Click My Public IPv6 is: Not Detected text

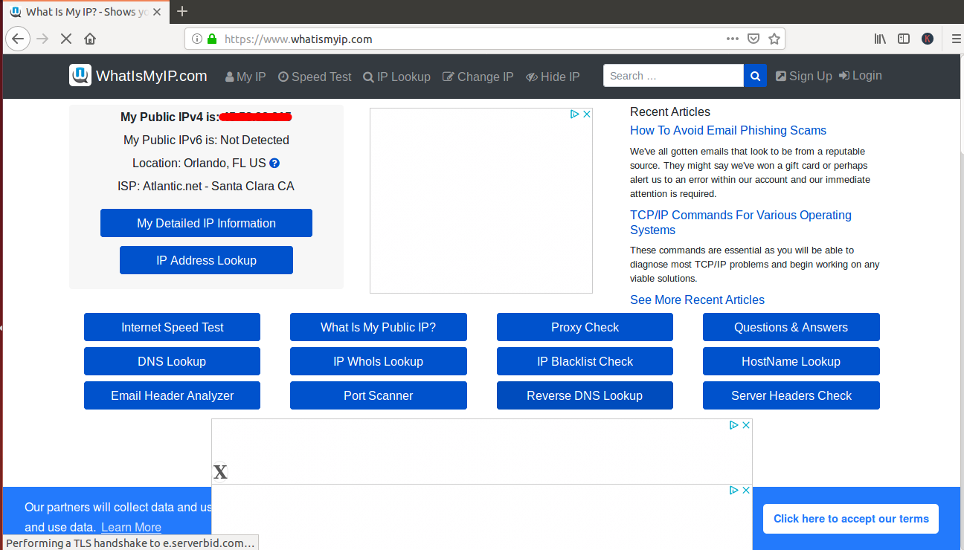pyautogui.click(x=206, y=139)
